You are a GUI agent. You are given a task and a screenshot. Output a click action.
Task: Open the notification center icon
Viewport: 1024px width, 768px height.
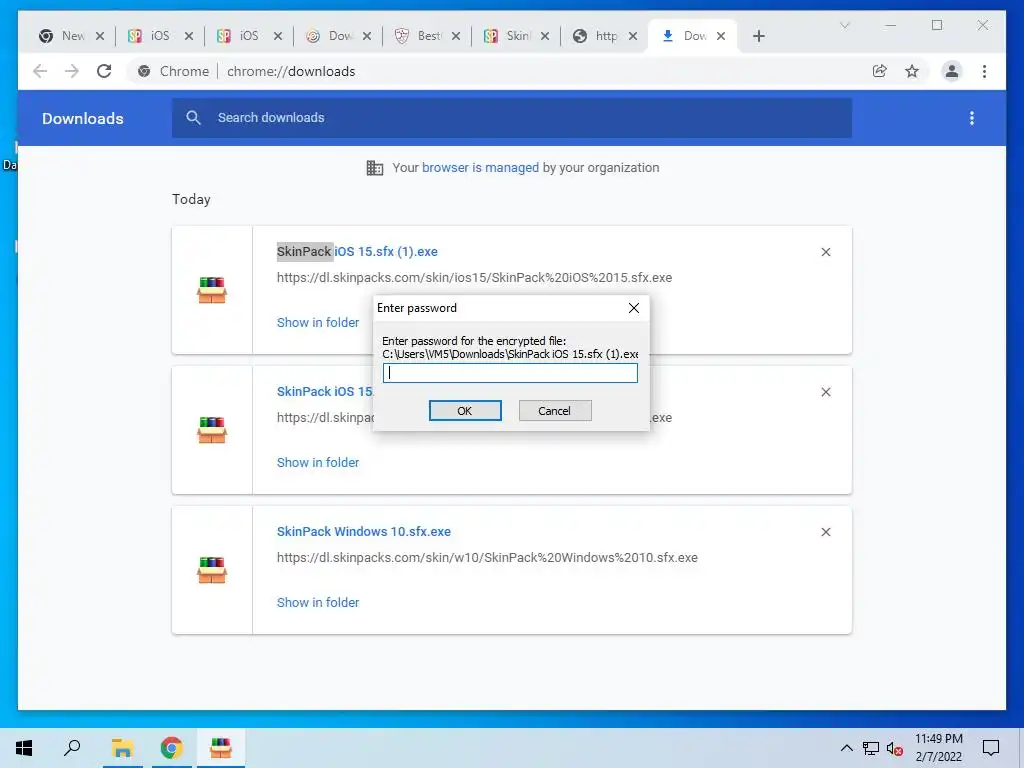tap(991, 748)
